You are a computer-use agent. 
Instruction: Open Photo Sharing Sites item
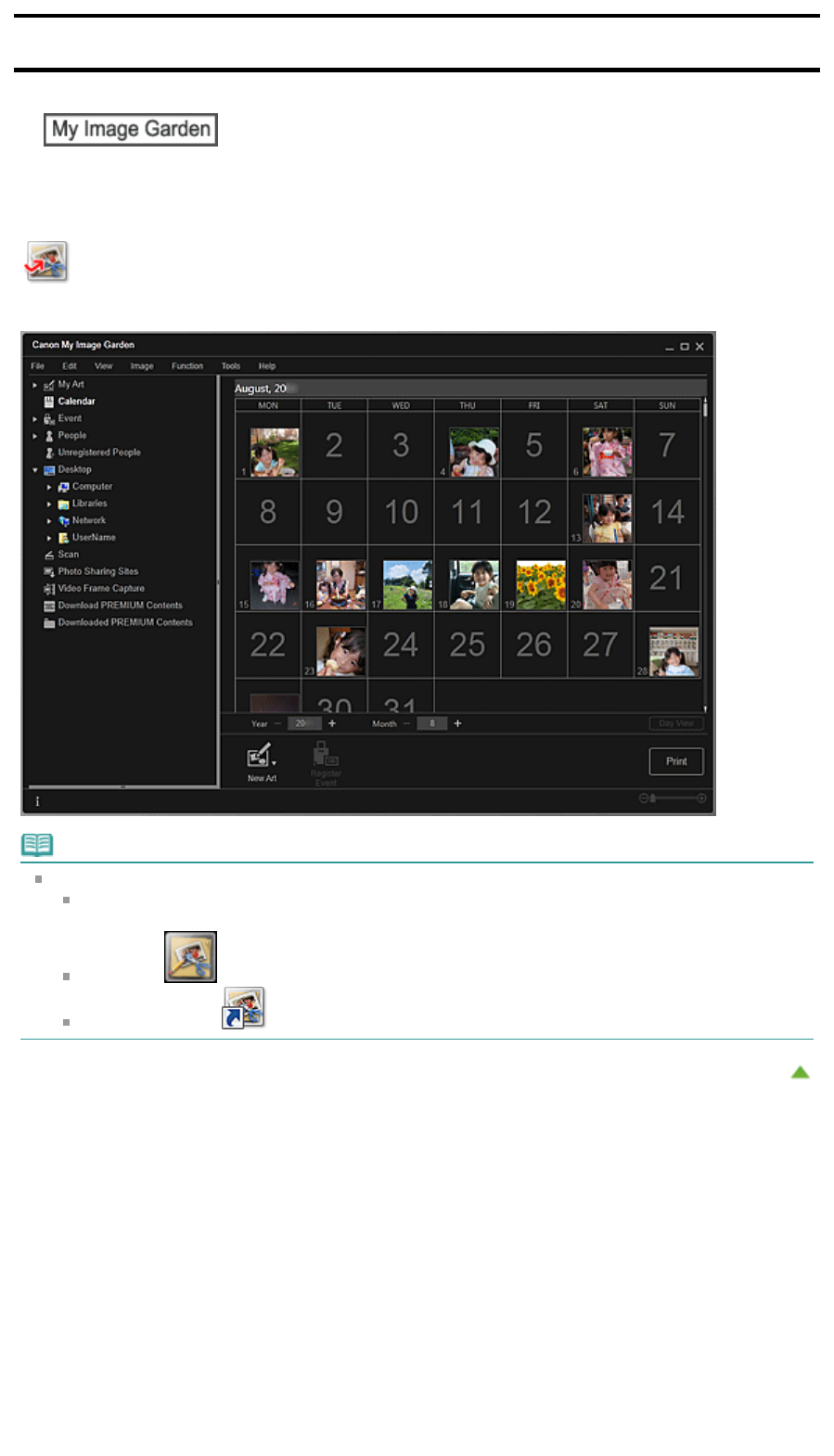[x=97, y=571]
